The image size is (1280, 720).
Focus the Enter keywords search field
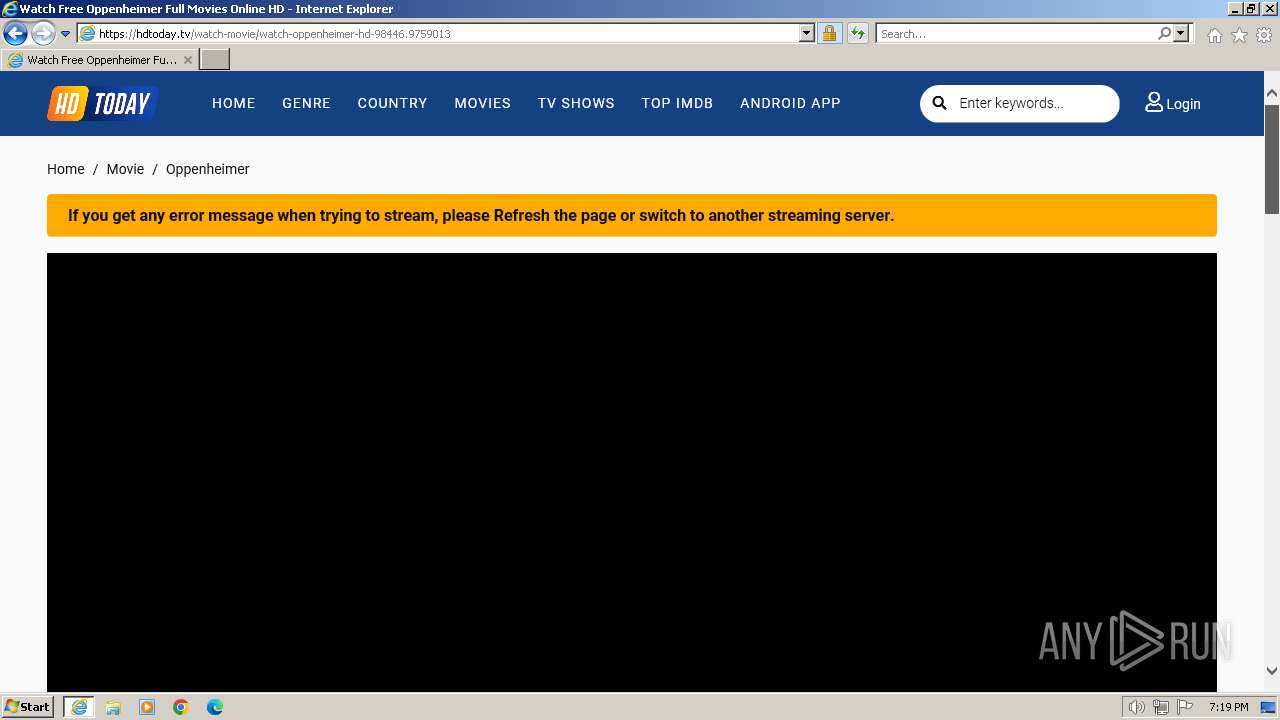[1034, 103]
